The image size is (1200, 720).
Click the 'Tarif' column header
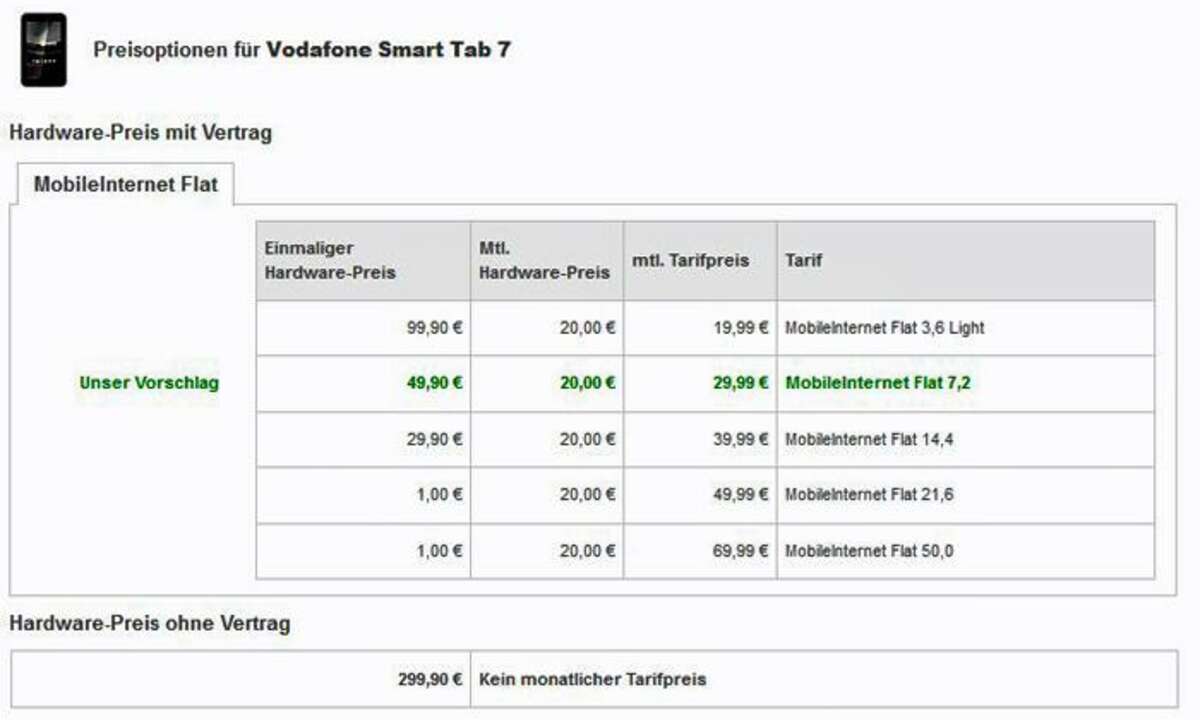(x=965, y=260)
